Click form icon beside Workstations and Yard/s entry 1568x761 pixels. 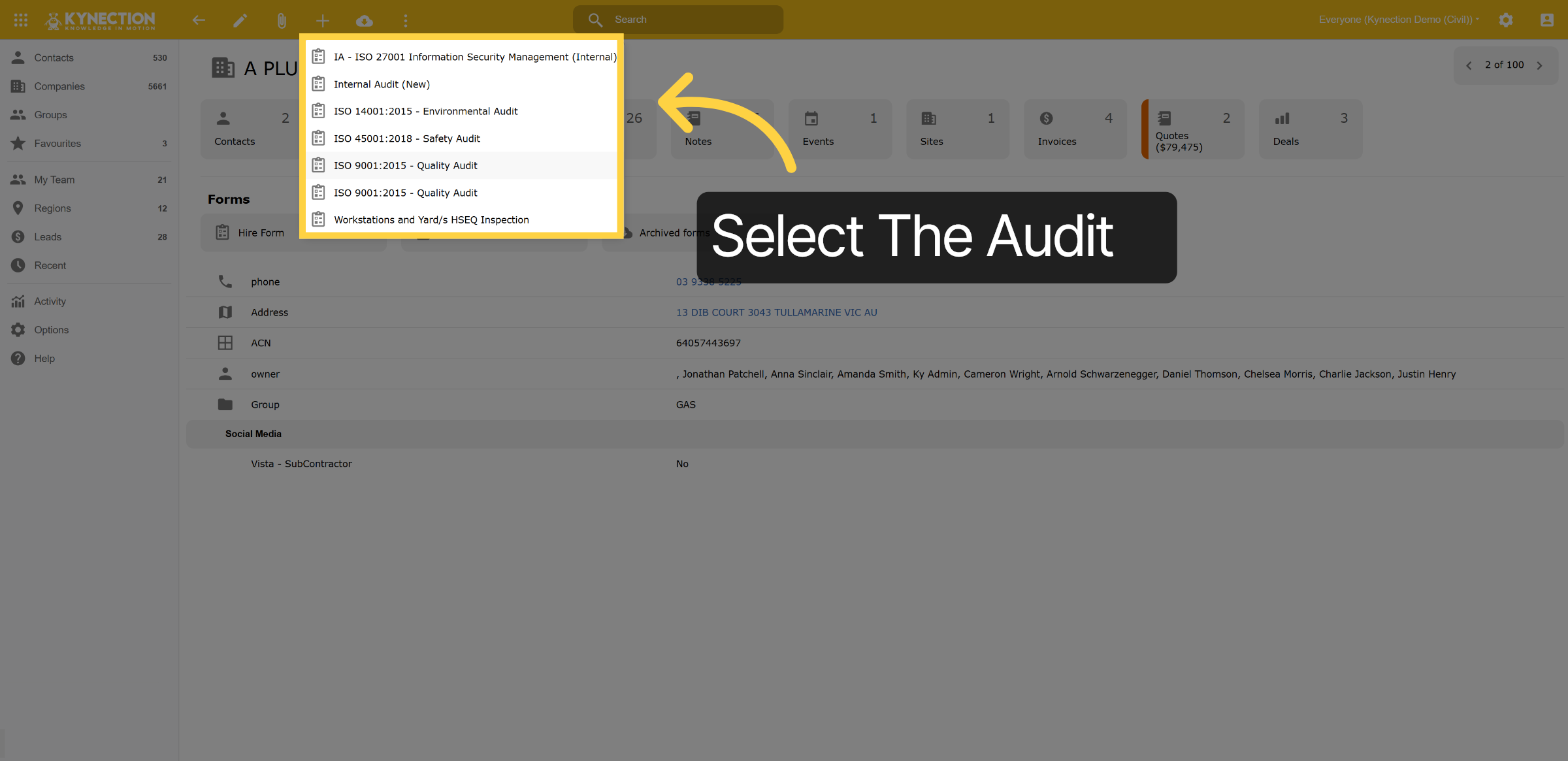click(x=318, y=219)
